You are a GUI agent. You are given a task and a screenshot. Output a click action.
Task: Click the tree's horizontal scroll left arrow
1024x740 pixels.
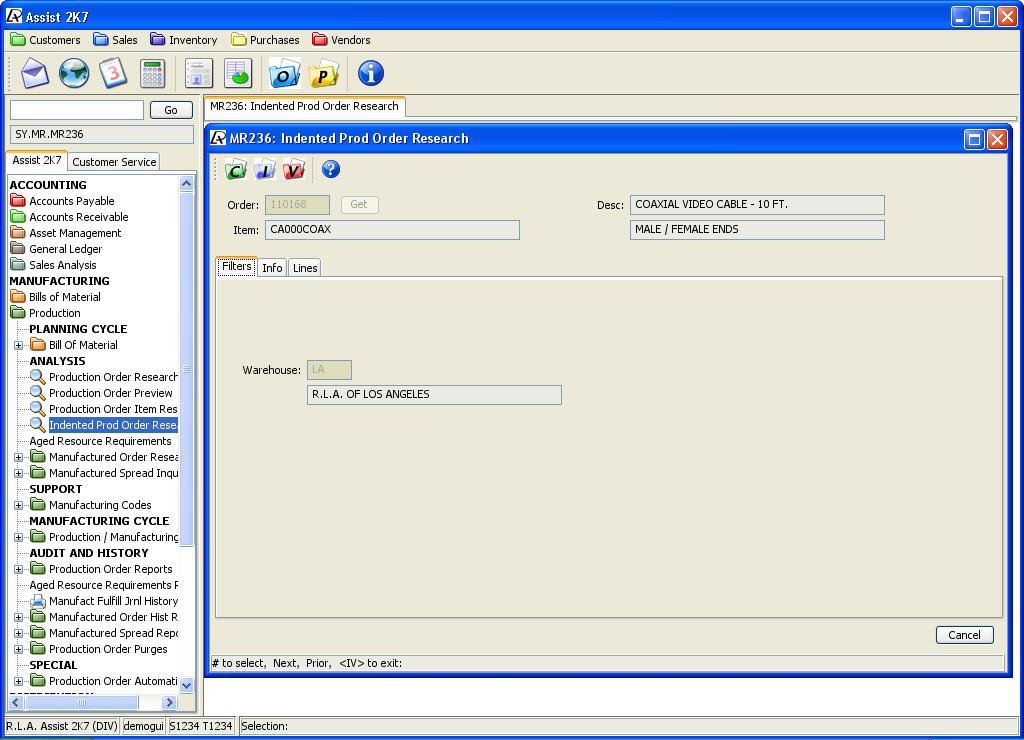point(17,703)
